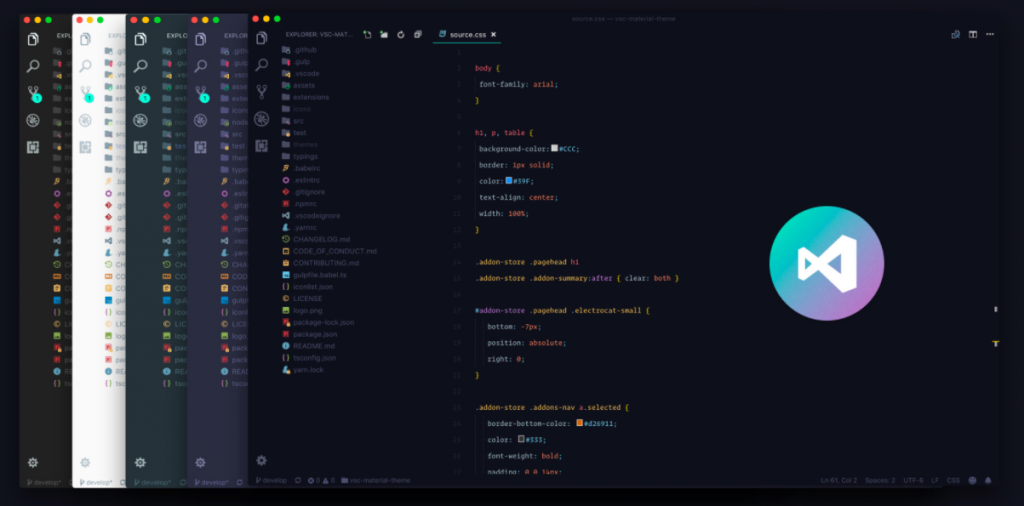Click vsc-material-theme folder in status bar

(x=376, y=481)
